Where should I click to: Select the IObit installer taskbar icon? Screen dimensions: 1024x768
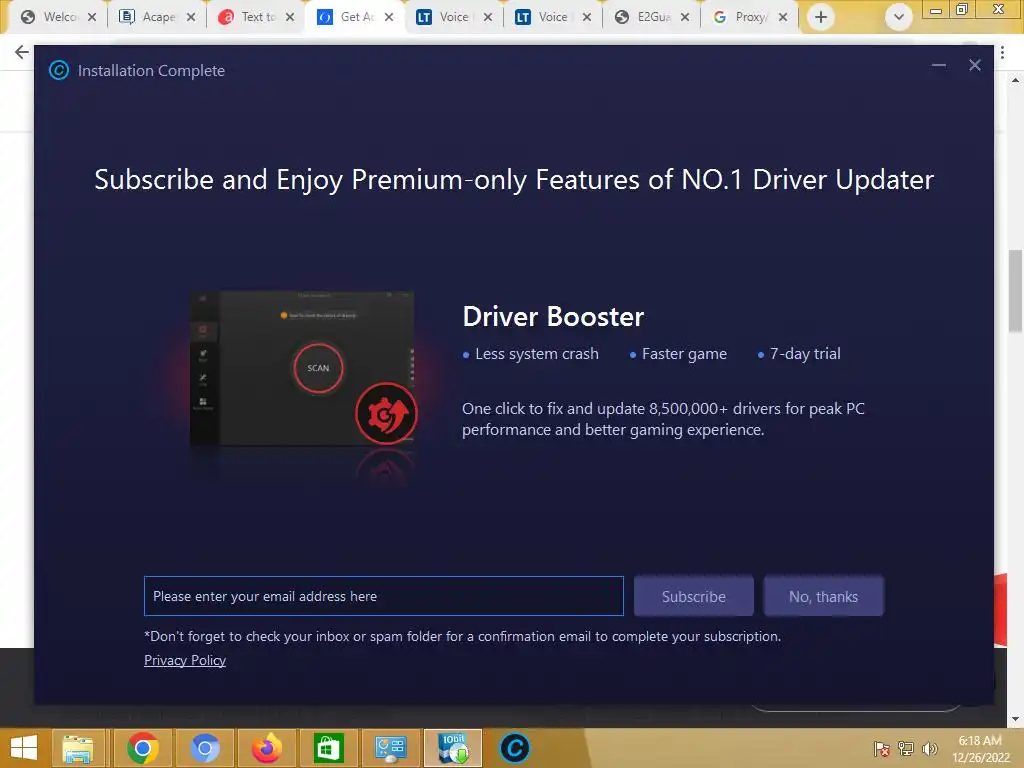(453, 748)
